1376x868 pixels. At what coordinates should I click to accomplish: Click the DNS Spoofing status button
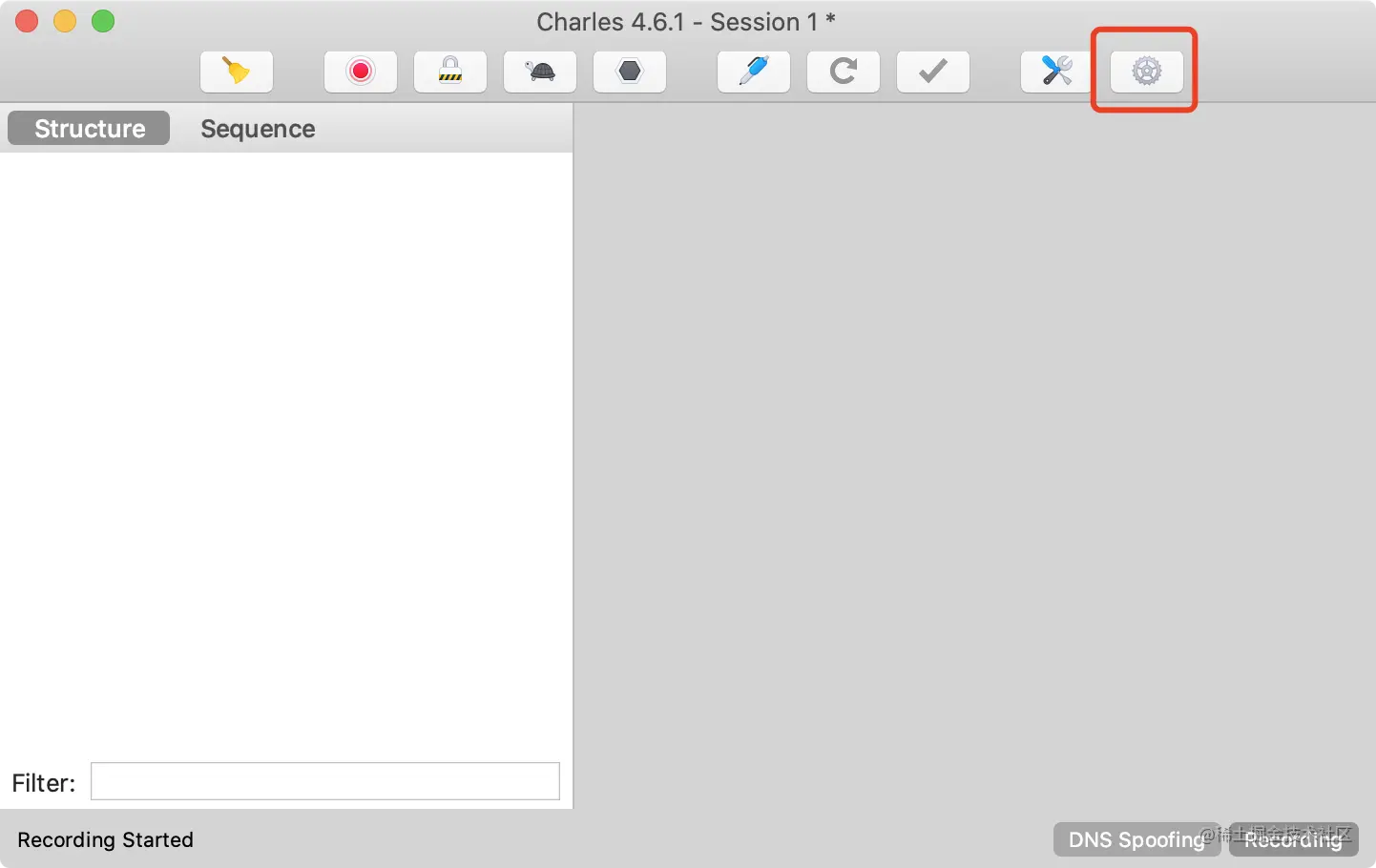click(1136, 839)
